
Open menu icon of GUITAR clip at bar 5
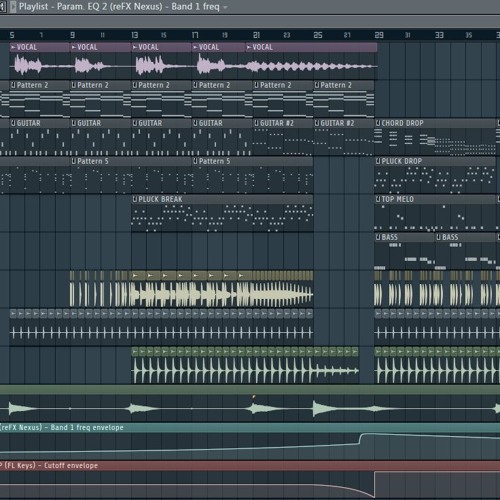point(13,123)
